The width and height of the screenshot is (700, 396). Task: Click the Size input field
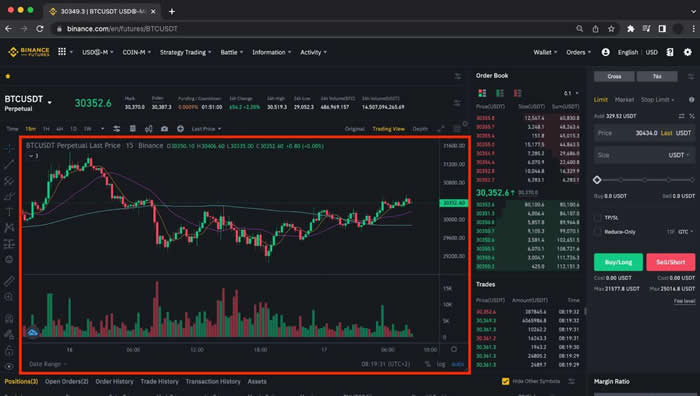[644, 155]
